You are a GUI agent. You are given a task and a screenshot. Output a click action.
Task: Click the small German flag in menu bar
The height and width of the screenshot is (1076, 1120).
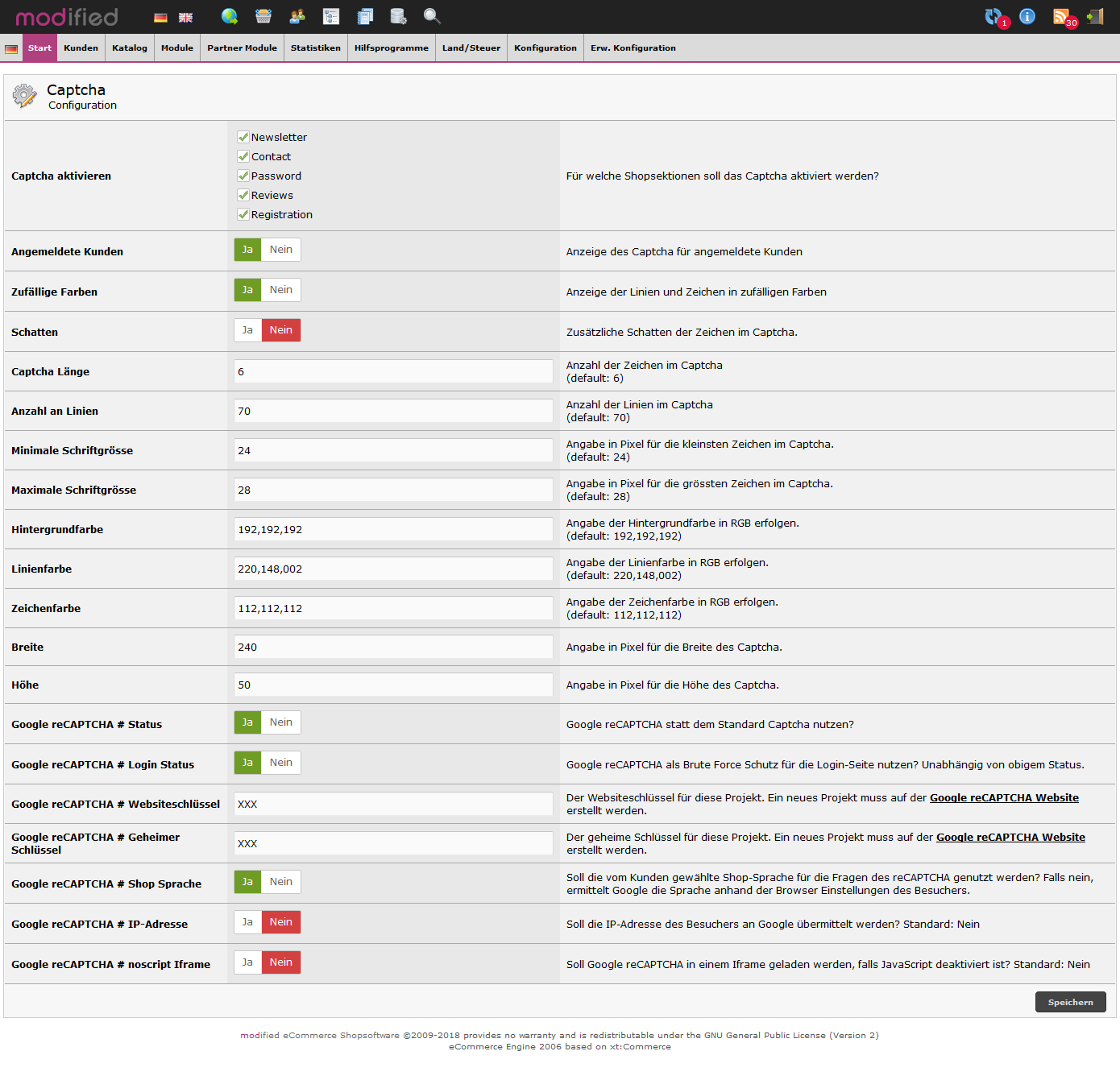pos(11,49)
